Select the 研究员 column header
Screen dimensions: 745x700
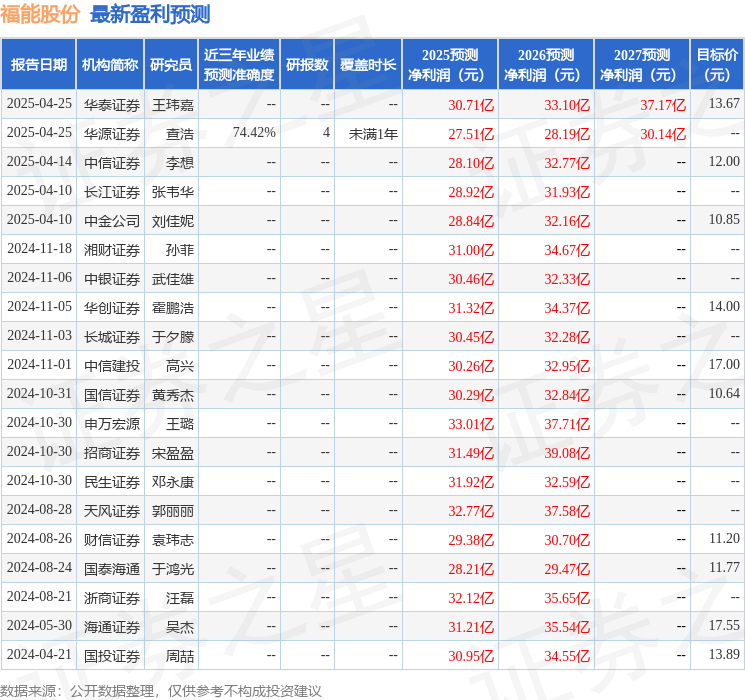171,65
